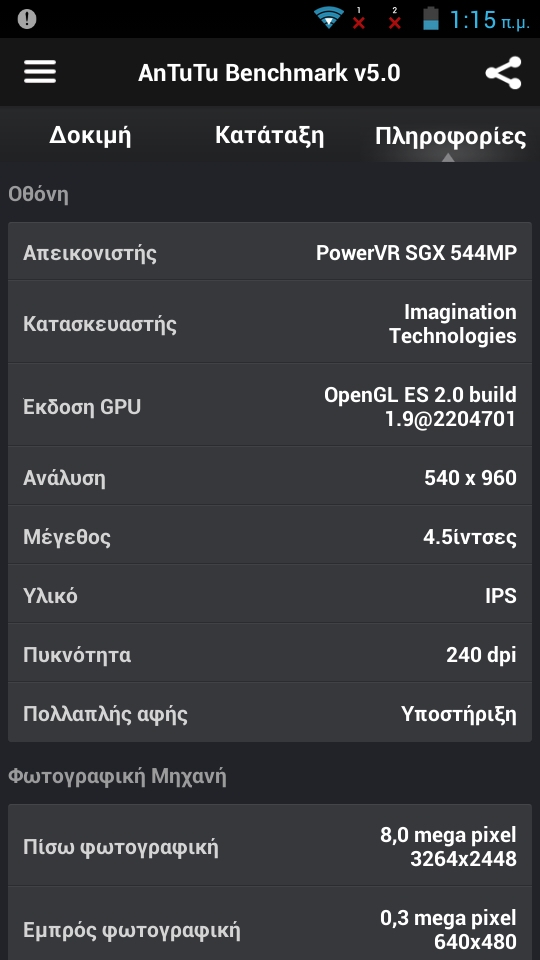Switch to the Κατάταξη tab

269,135
